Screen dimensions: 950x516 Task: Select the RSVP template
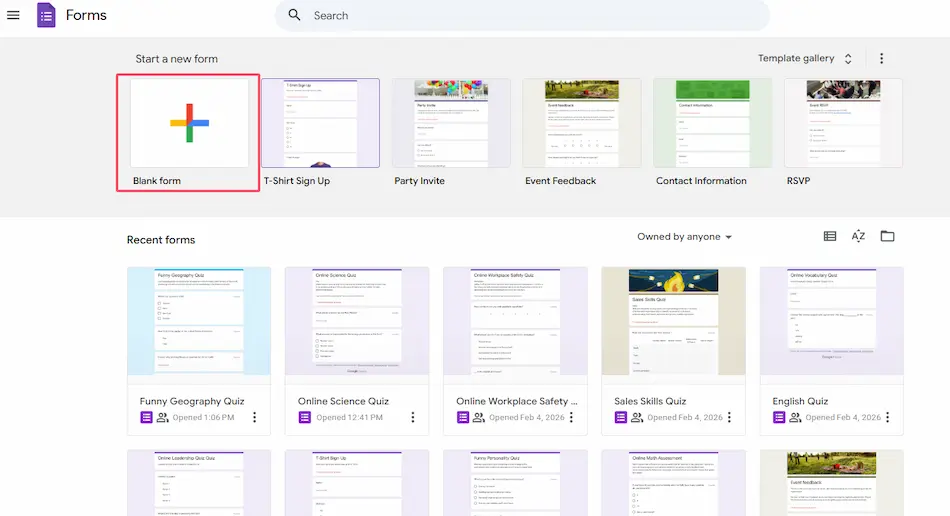point(843,123)
